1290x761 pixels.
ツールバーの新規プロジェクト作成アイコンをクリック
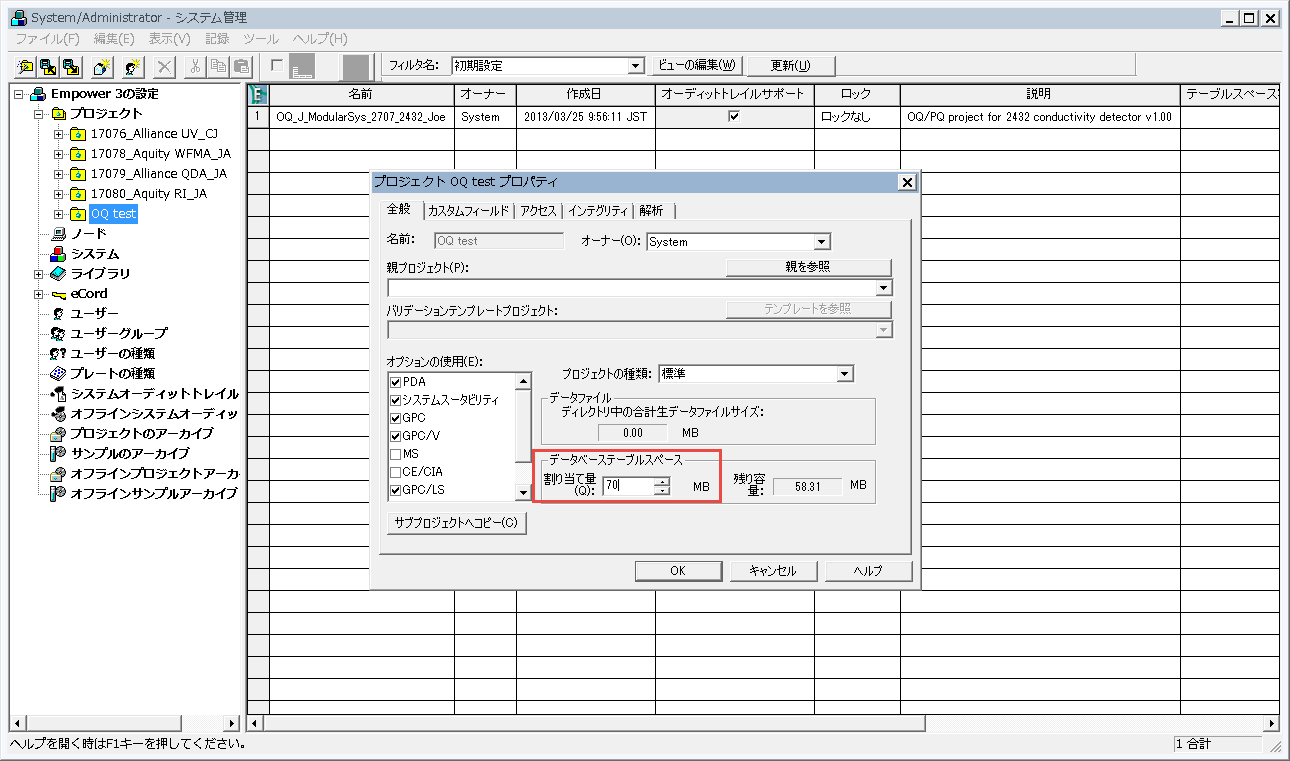(x=24, y=66)
